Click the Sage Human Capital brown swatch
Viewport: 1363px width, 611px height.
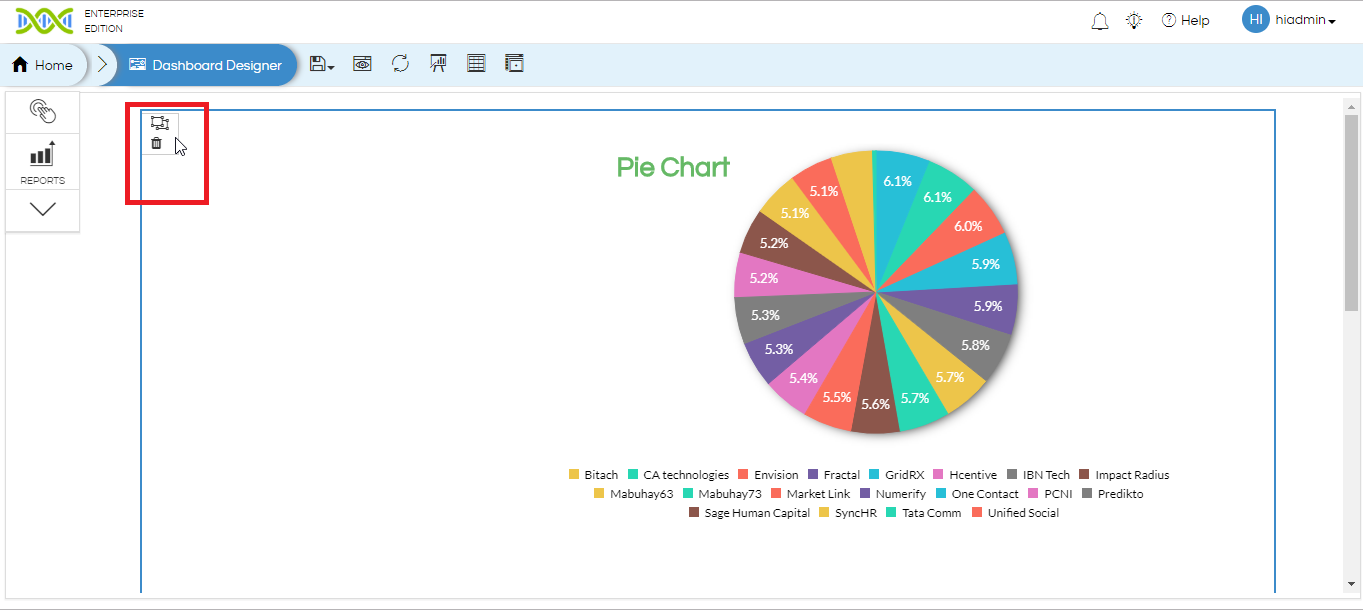[695, 513]
